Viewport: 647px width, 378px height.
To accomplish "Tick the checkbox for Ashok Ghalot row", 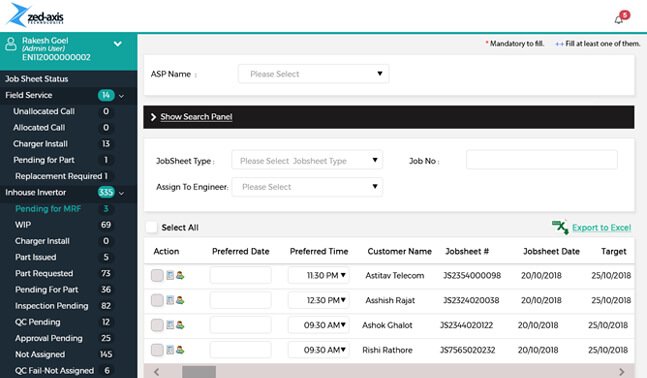I will pos(157,325).
